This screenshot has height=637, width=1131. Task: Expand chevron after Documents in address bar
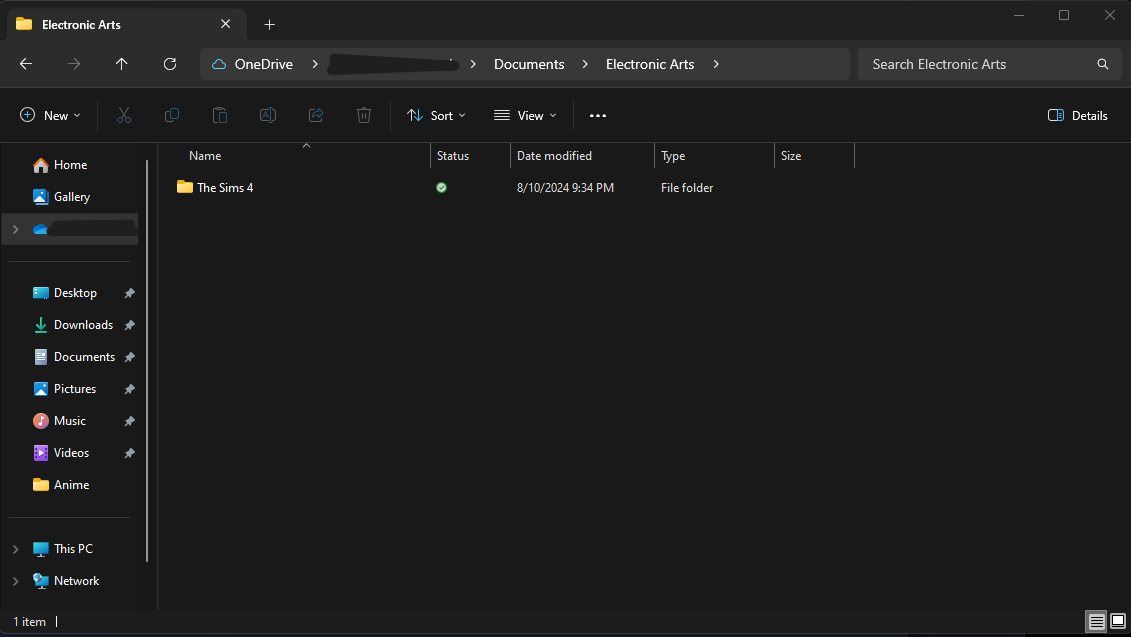[x=585, y=64]
